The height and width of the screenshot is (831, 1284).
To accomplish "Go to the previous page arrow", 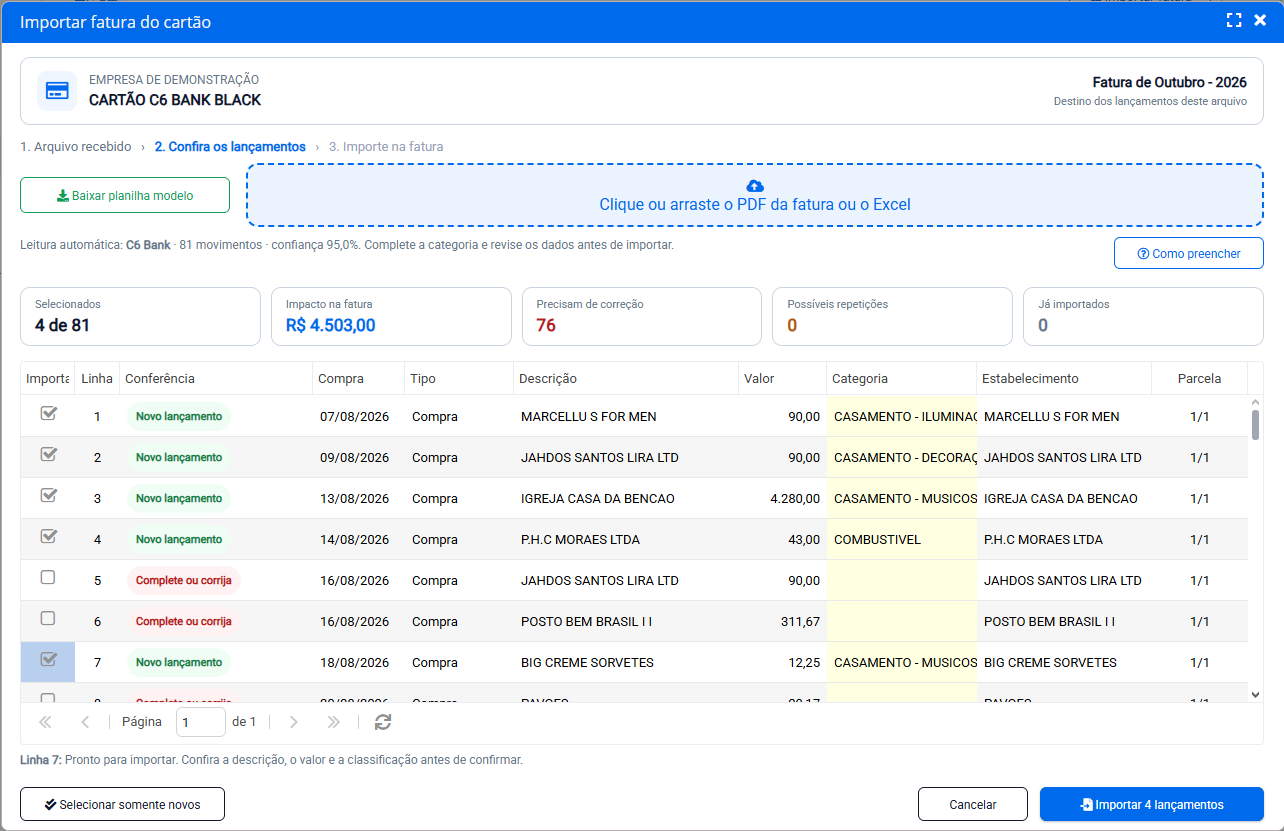I will click(x=85, y=722).
